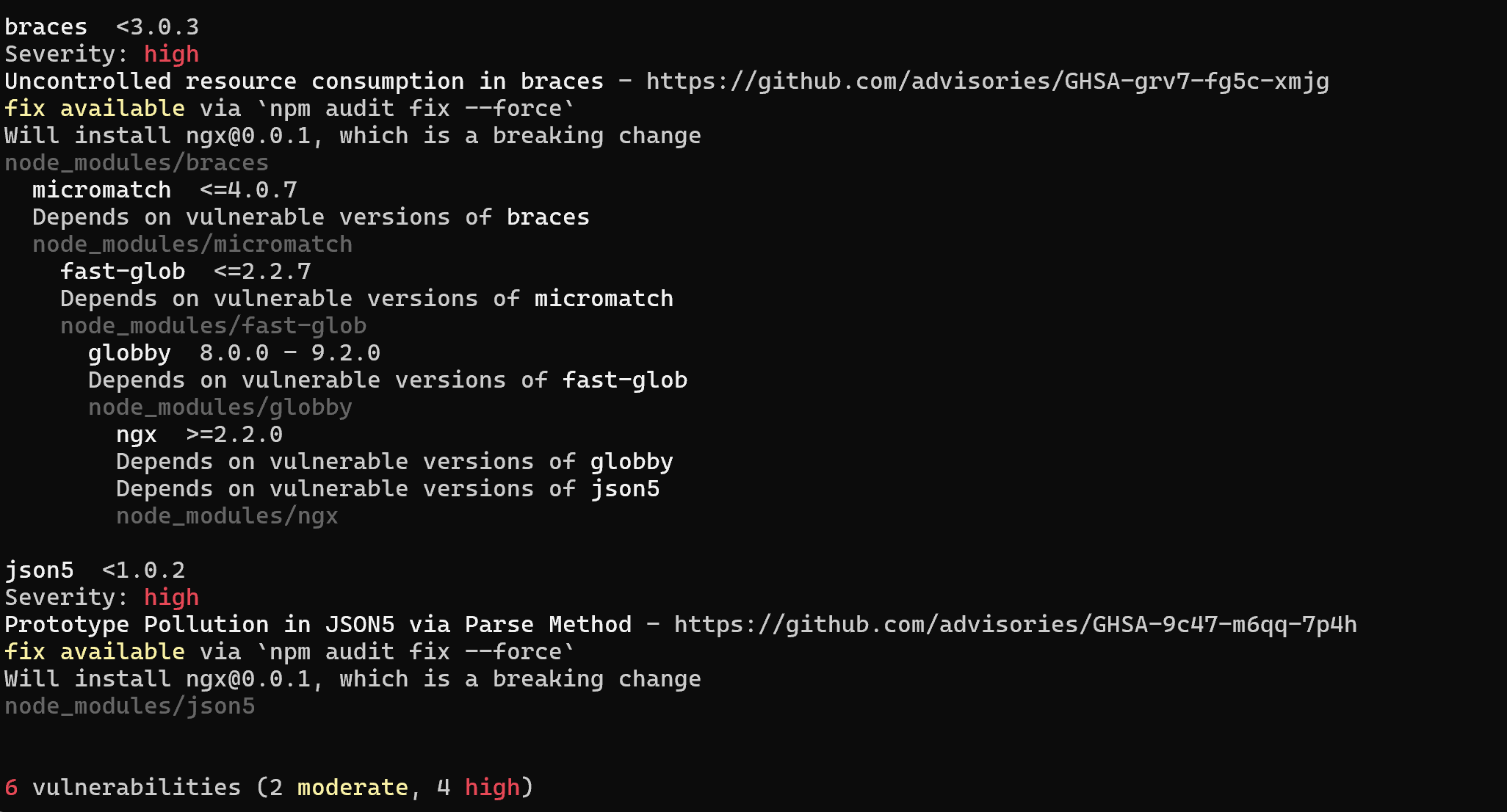Click the node_modules/braces path
Viewport: 1507px width, 812px height.
point(137,163)
